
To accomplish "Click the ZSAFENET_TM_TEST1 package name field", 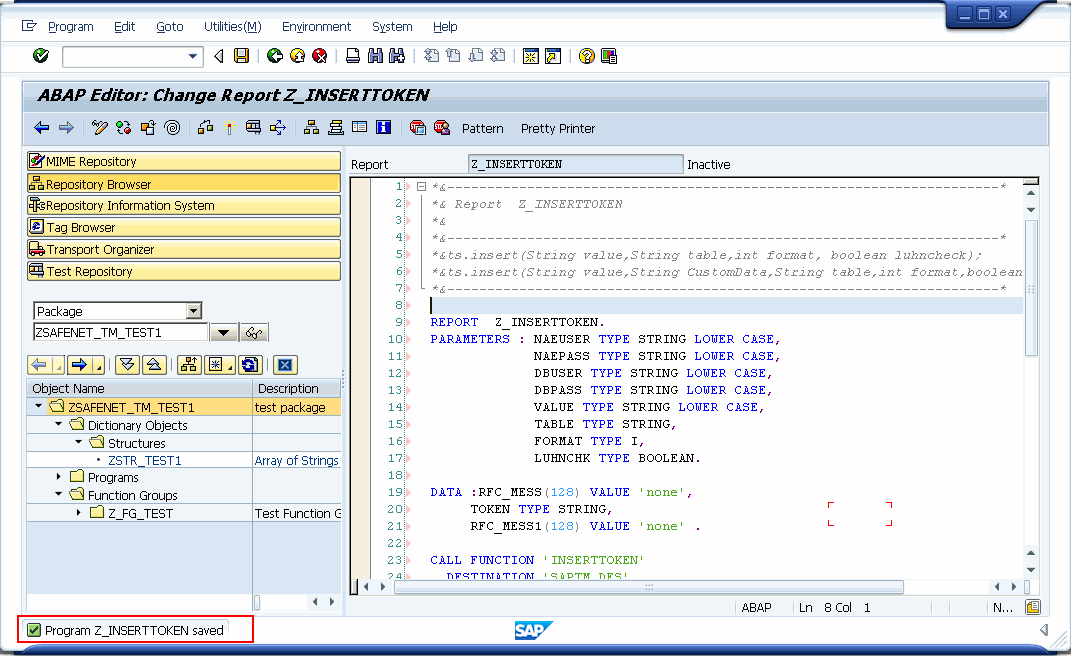I will (x=120, y=332).
